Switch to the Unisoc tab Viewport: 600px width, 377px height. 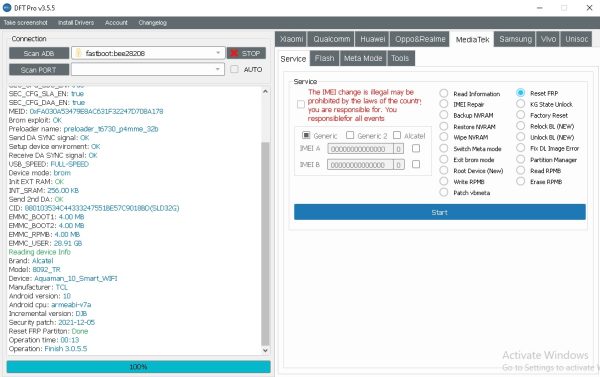click(576, 39)
